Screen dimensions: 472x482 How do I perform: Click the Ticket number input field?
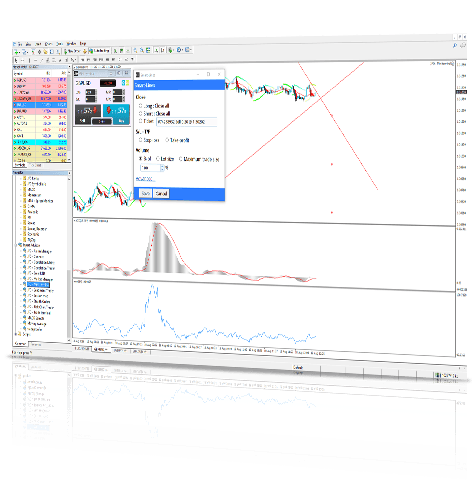186,122
